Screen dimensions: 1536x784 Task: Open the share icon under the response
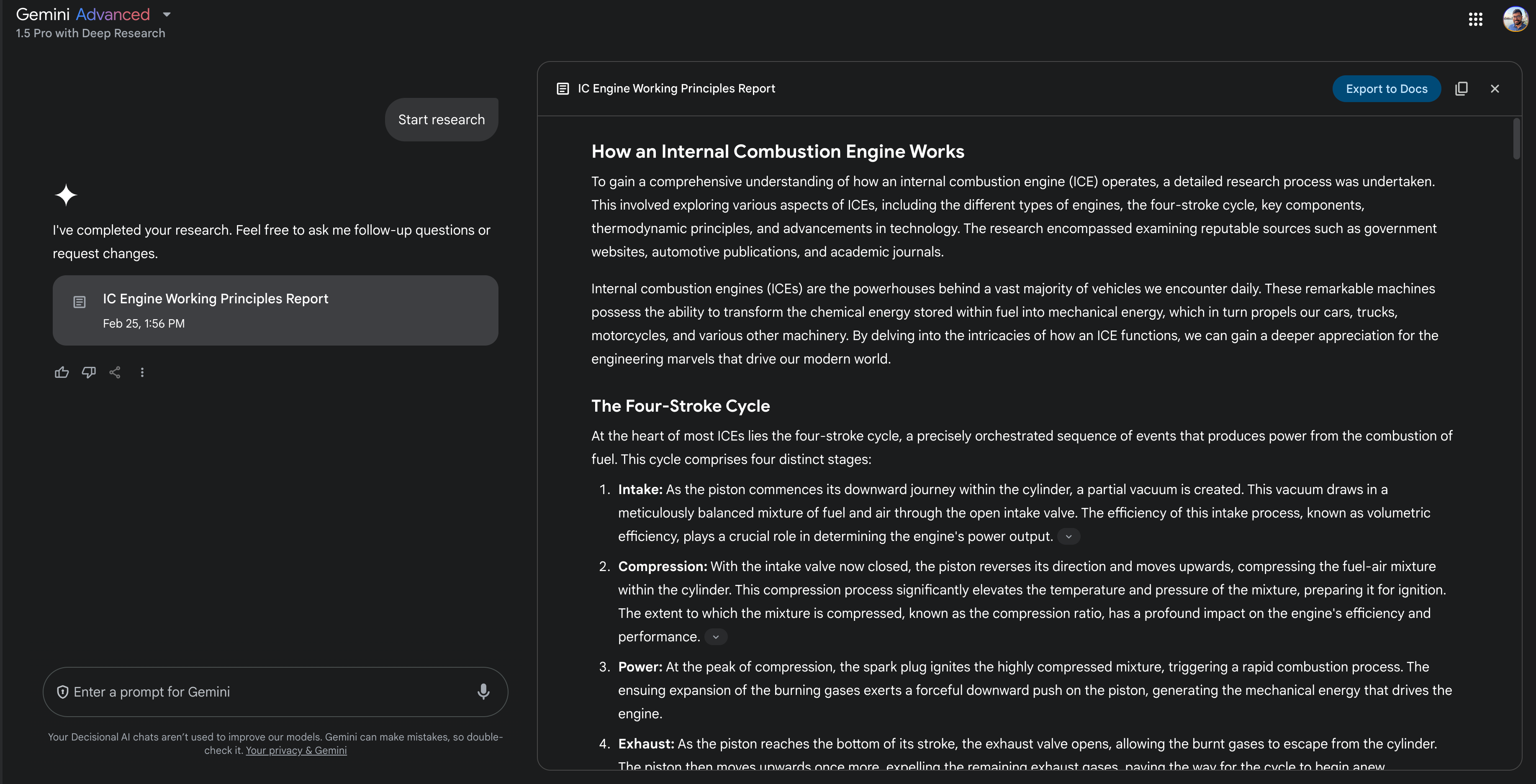(115, 373)
